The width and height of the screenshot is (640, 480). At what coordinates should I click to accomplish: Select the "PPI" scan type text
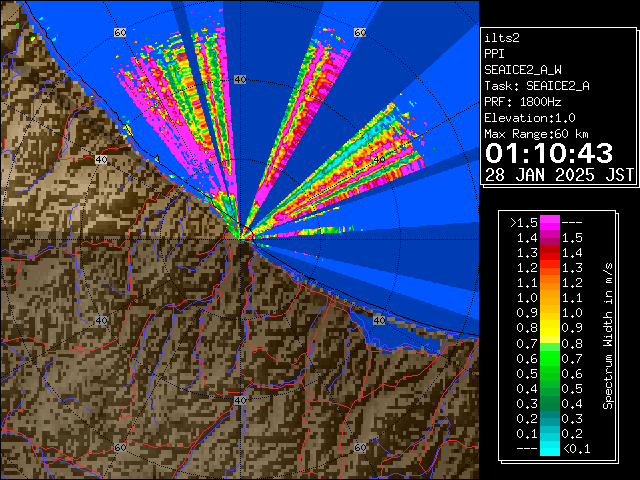pyautogui.click(x=494, y=54)
